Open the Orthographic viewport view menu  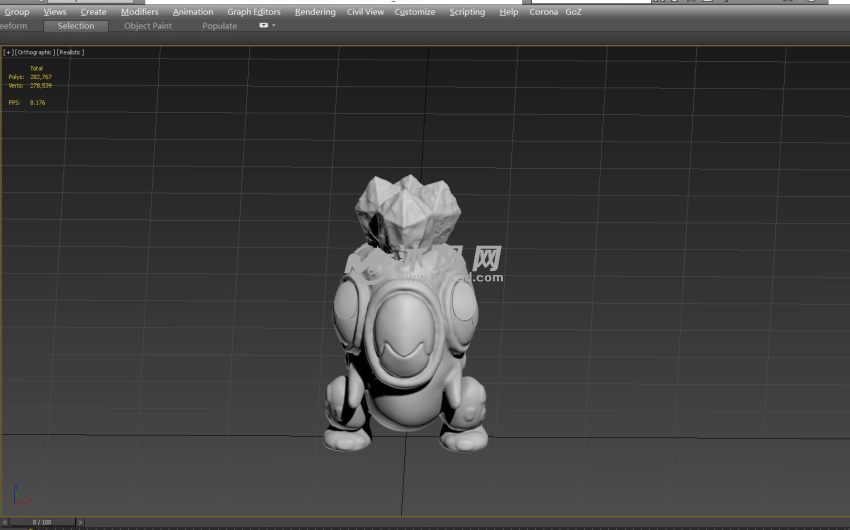coord(34,52)
